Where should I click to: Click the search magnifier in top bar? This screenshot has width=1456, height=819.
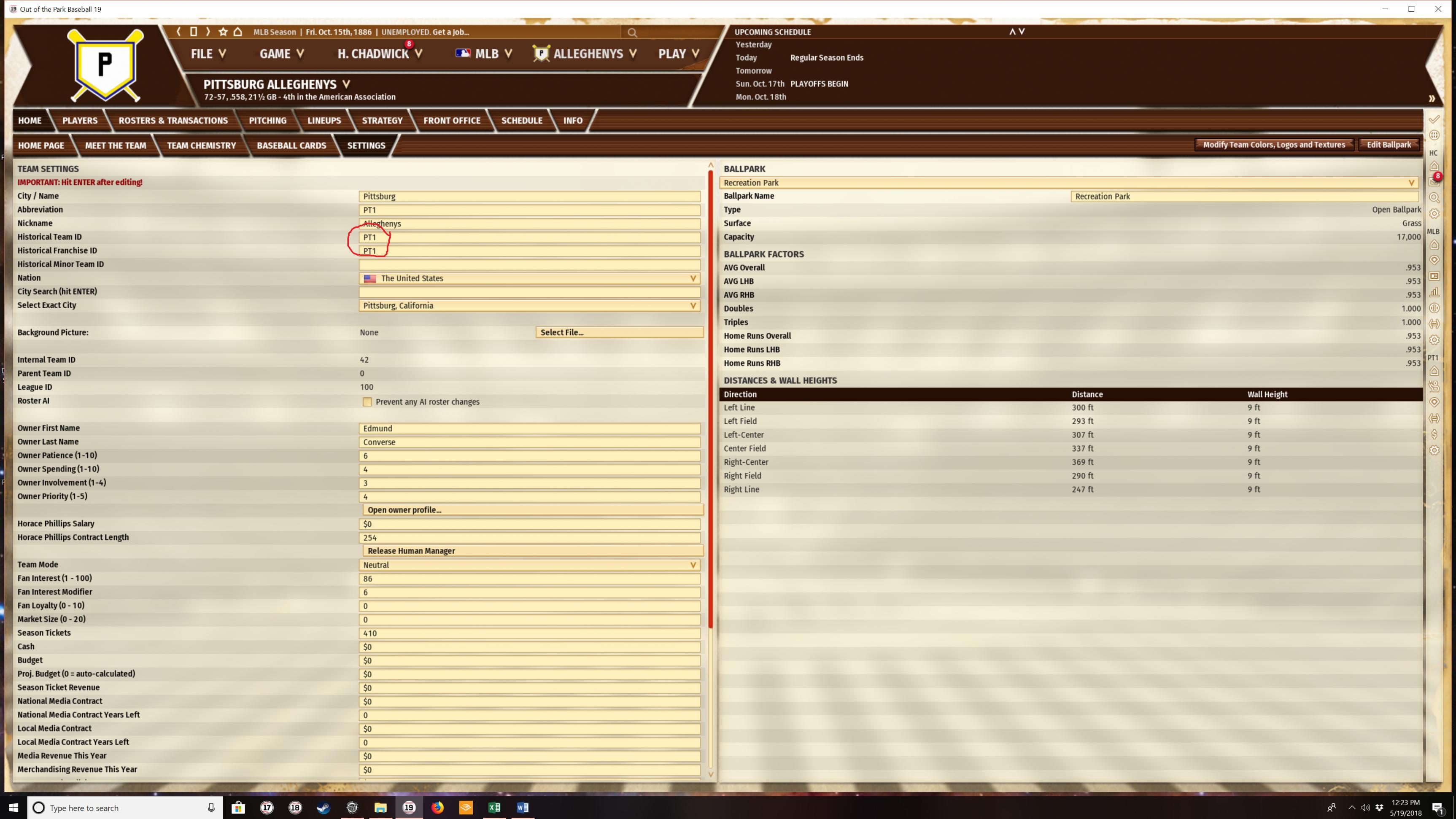pyautogui.click(x=632, y=33)
